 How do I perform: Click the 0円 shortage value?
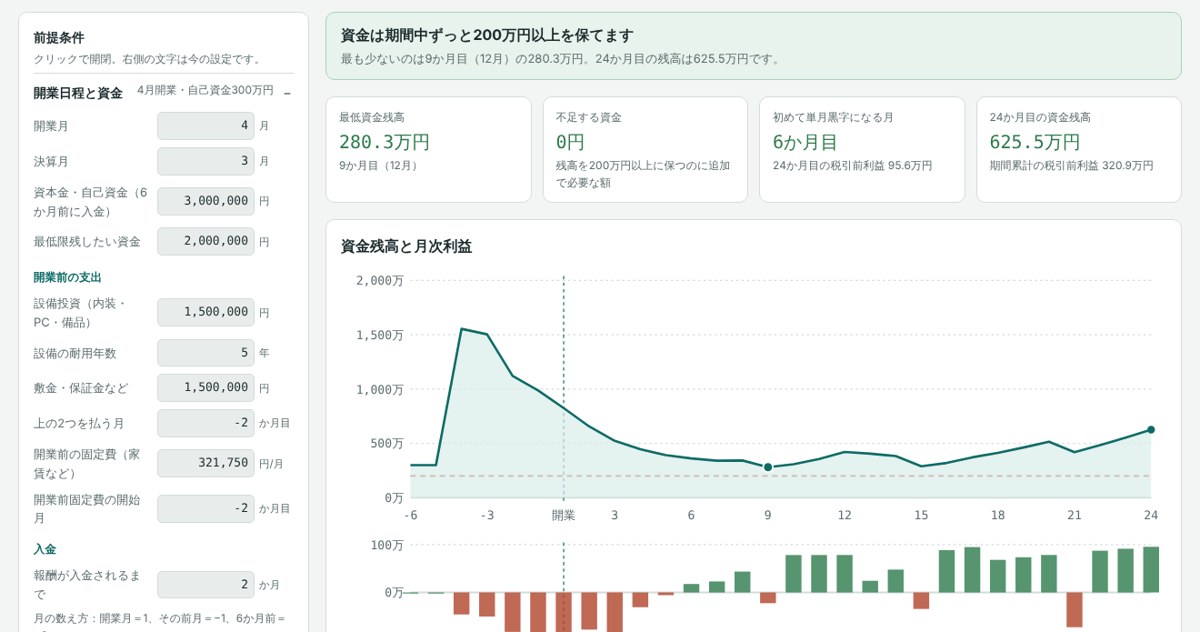[570, 142]
